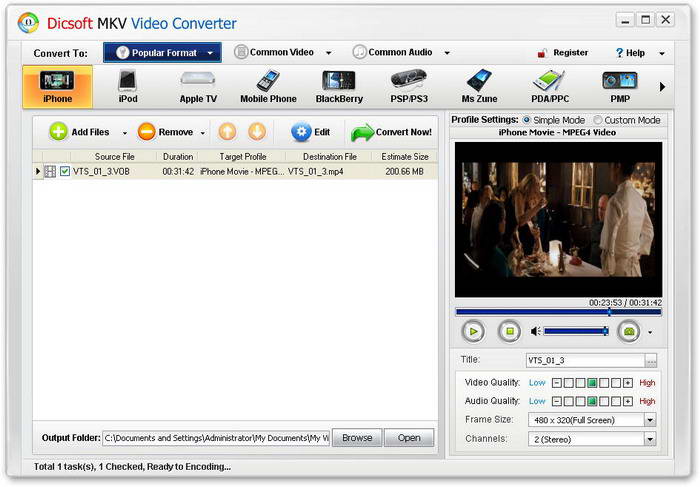Click the Source File column header
This screenshot has width=700, height=487.
coord(114,157)
